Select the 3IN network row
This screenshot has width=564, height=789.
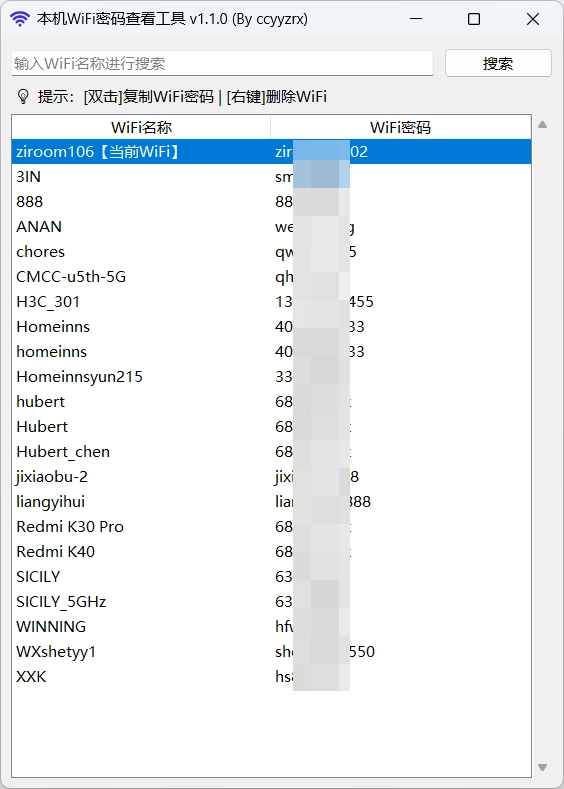(271, 177)
